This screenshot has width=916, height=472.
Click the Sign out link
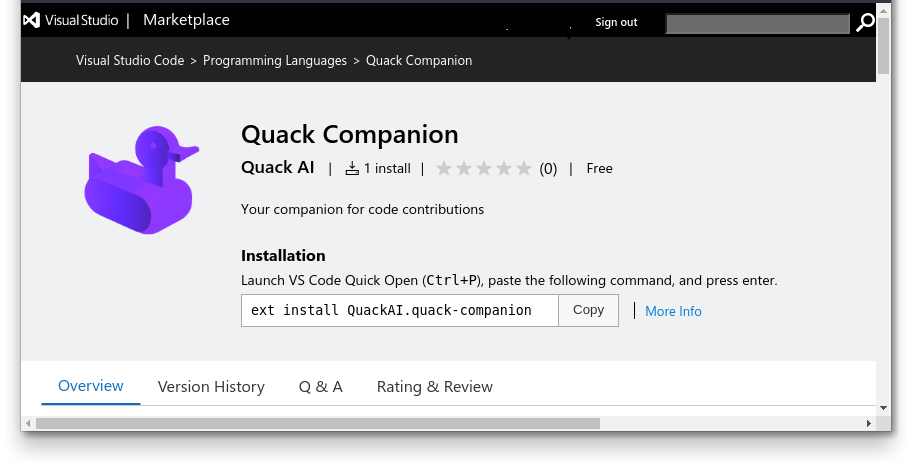(x=616, y=22)
